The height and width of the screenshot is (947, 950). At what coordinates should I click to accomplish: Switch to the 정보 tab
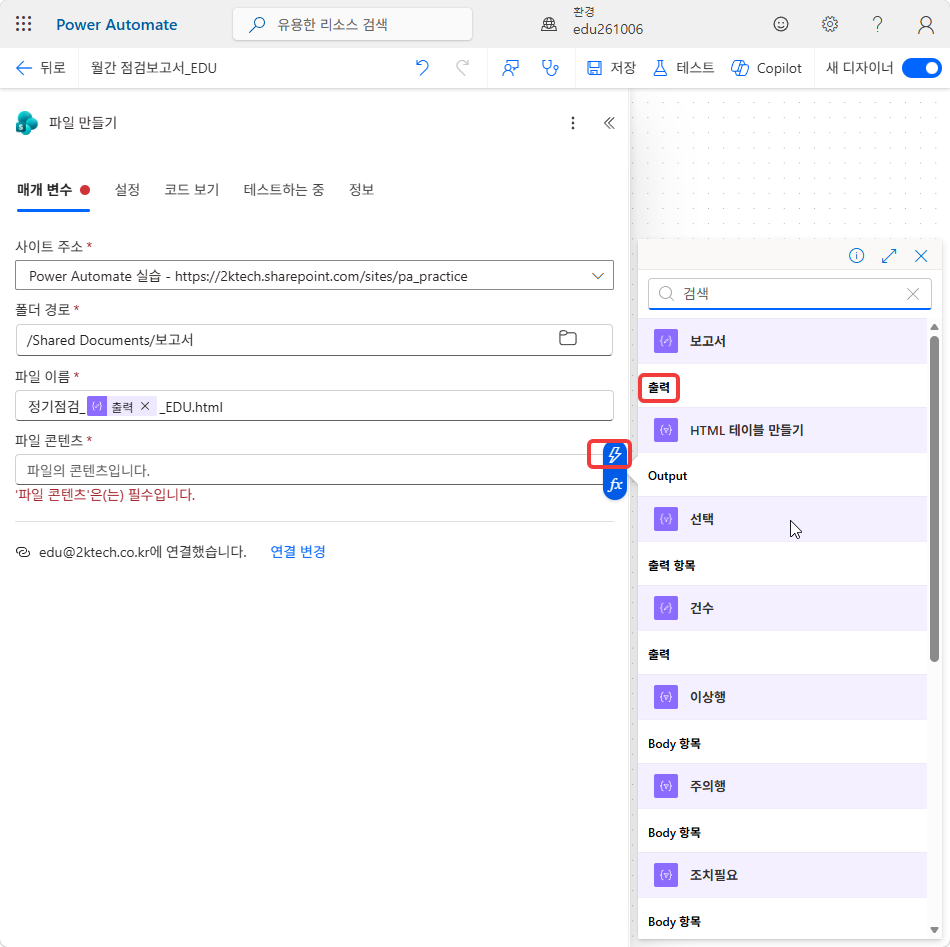pyautogui.click(x=361, y=190)
